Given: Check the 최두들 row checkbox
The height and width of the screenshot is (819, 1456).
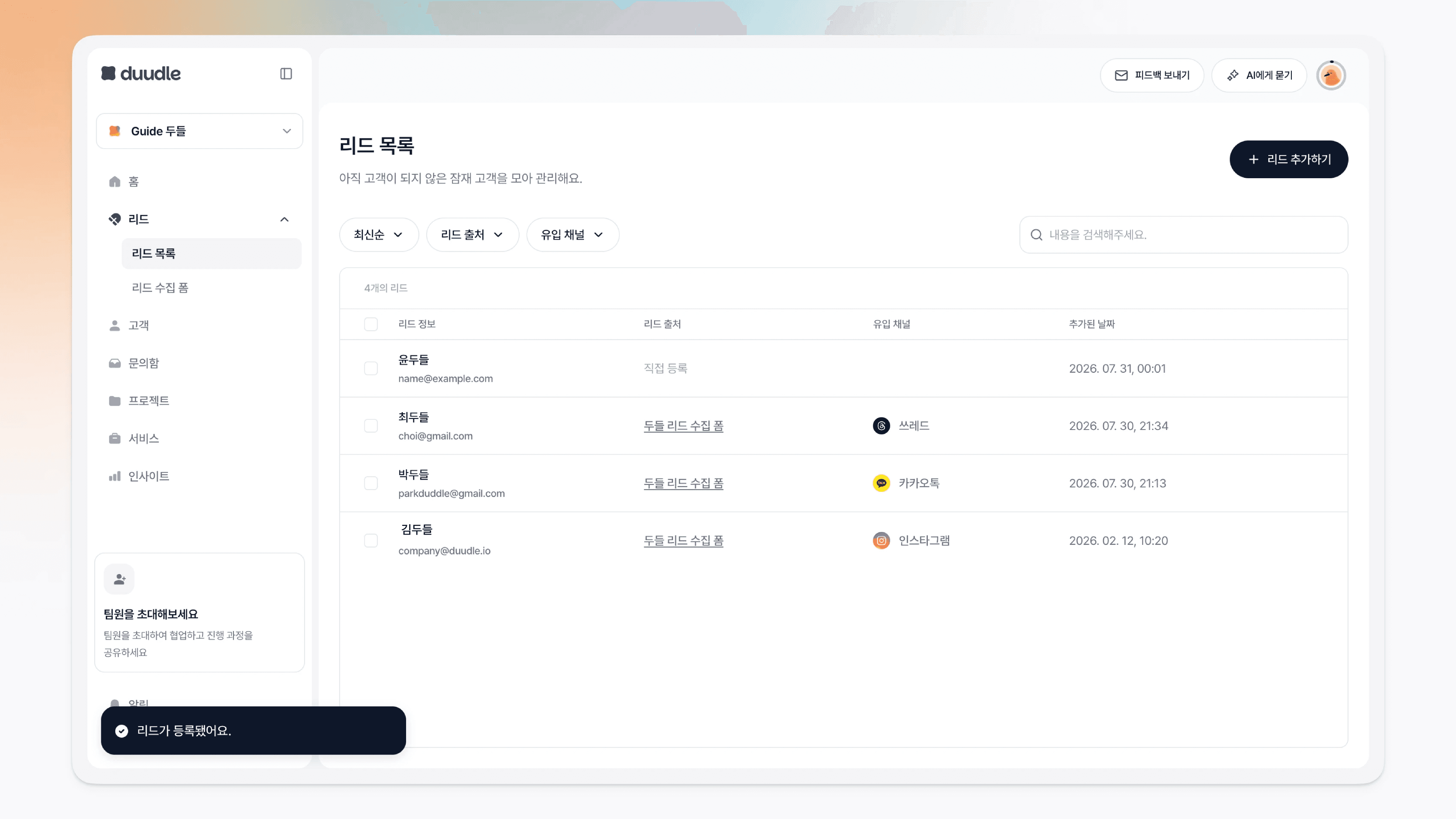Looking at the screenshot, I should (371, 425).
